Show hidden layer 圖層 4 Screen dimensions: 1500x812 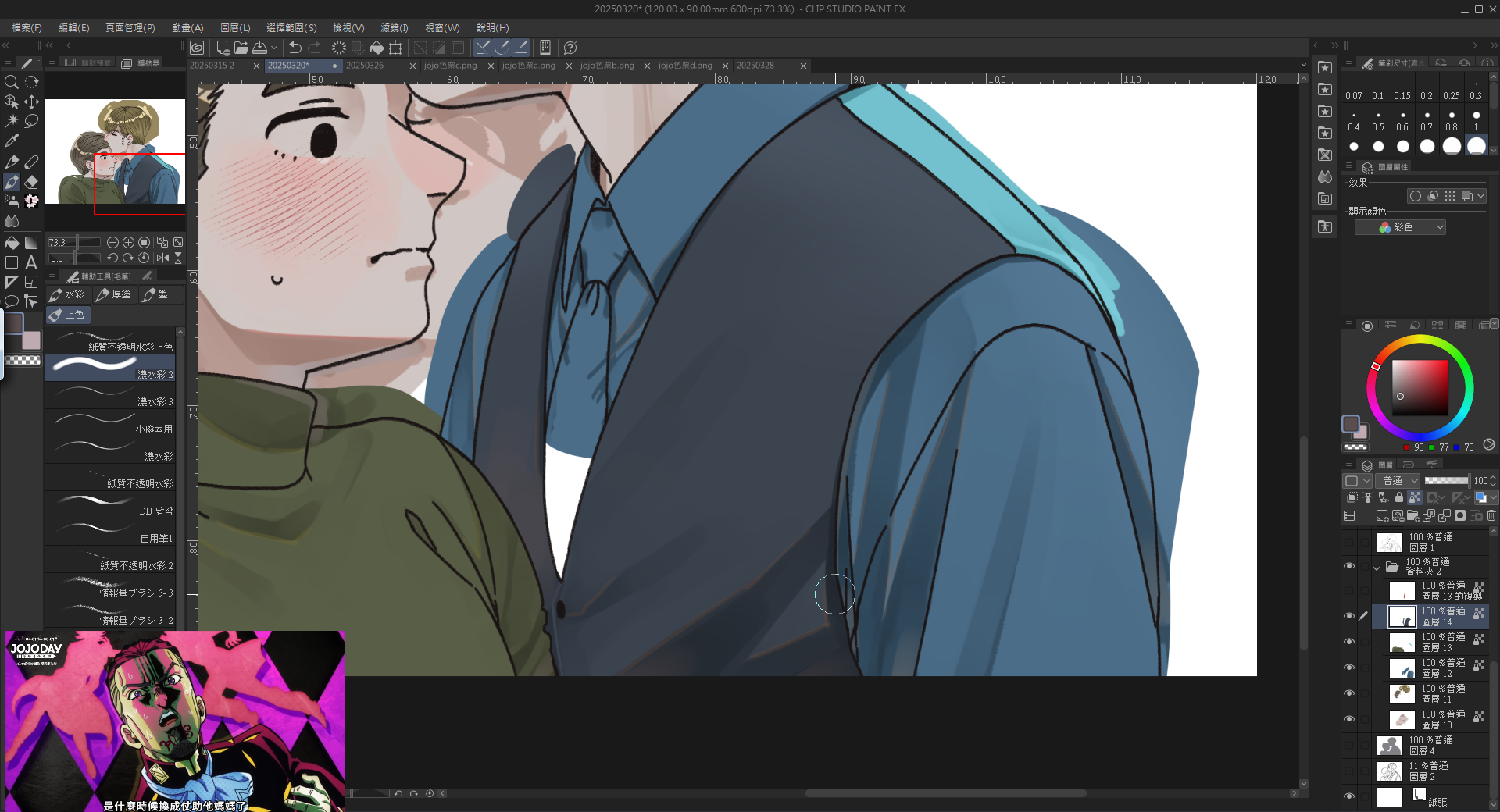[1349, 745]
